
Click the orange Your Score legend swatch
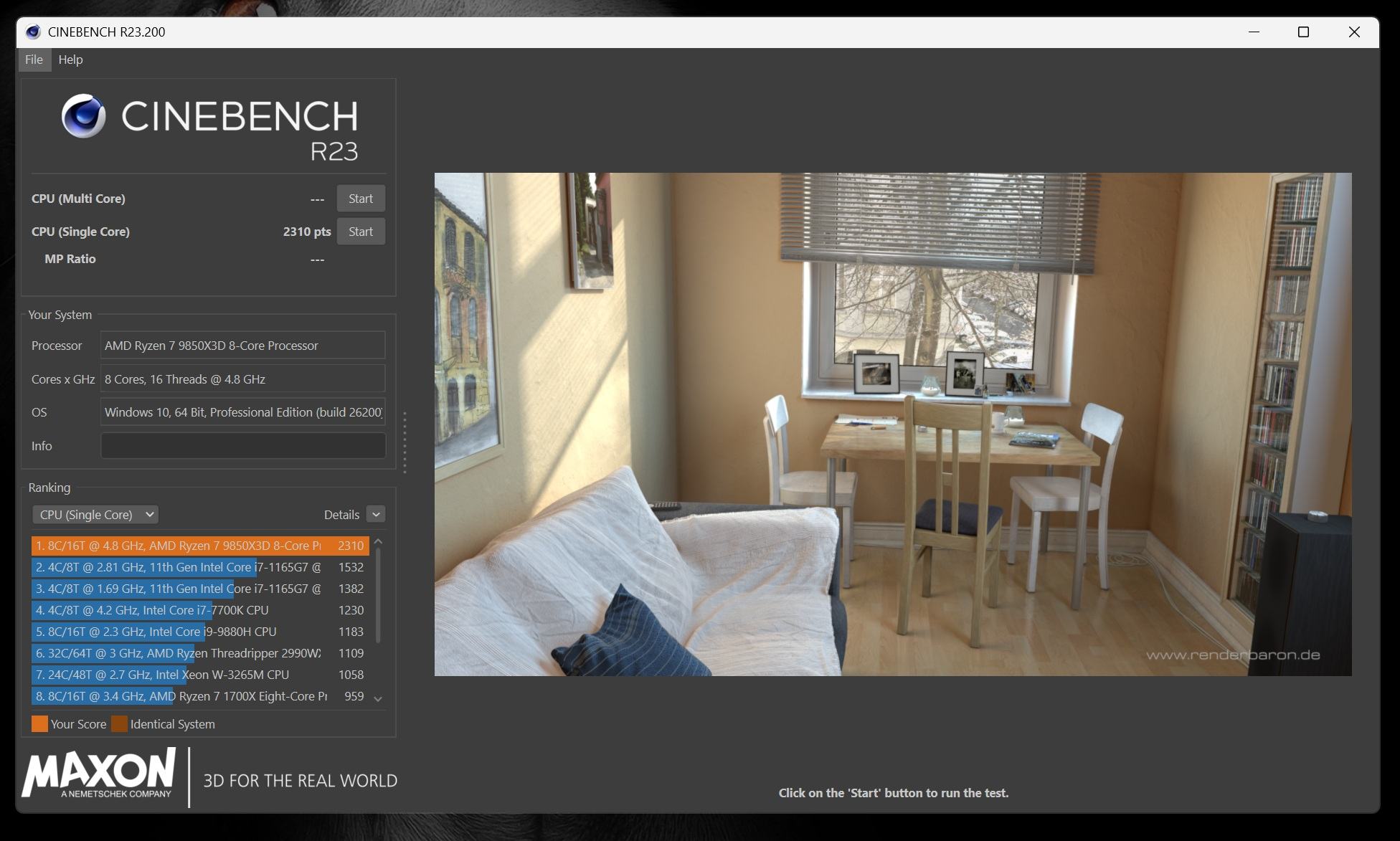click(x=39, y=724)
